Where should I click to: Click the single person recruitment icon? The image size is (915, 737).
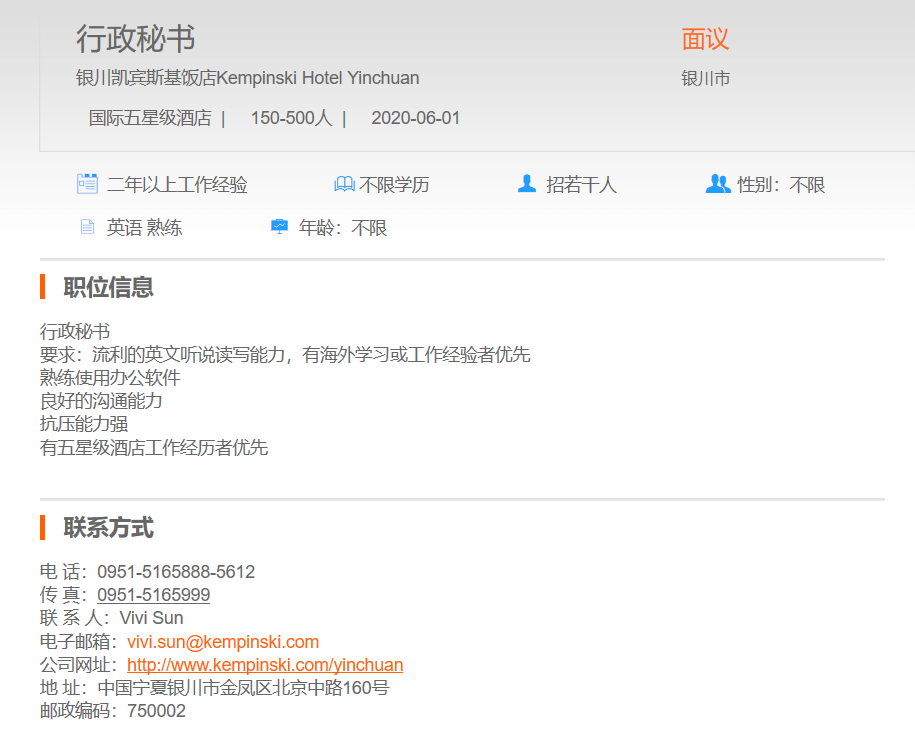527,184
